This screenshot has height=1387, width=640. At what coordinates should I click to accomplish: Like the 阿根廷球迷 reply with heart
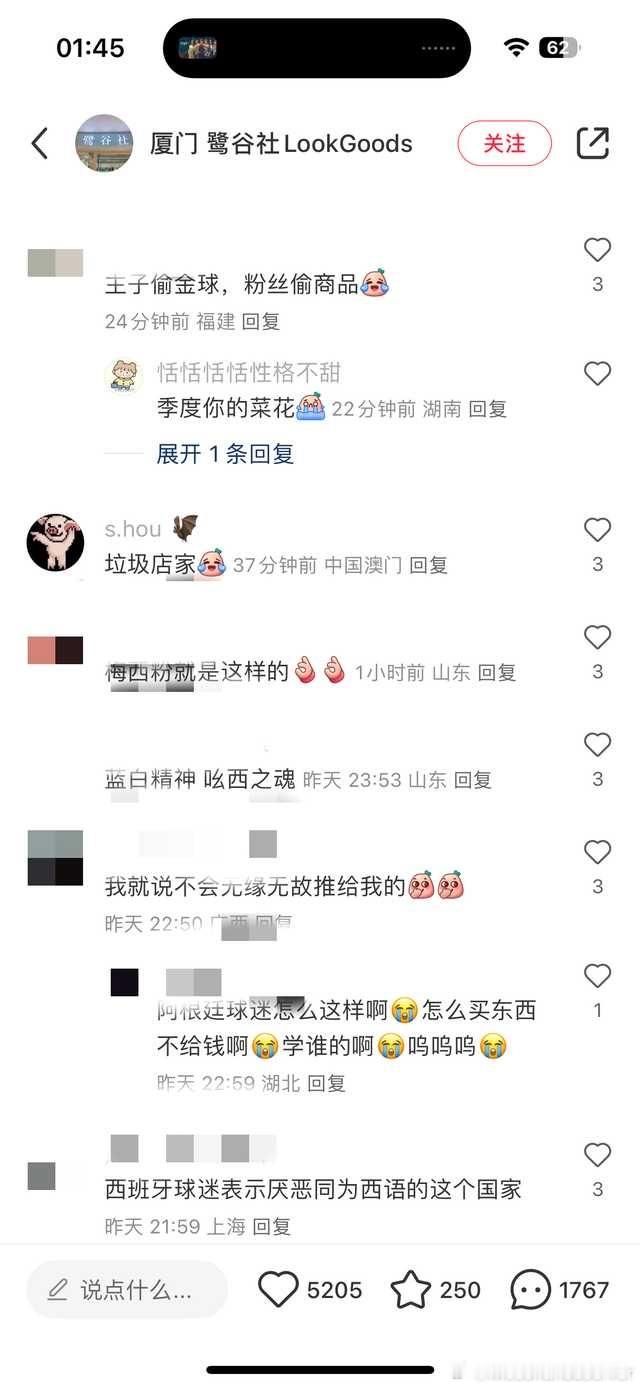tap(597, 976)
